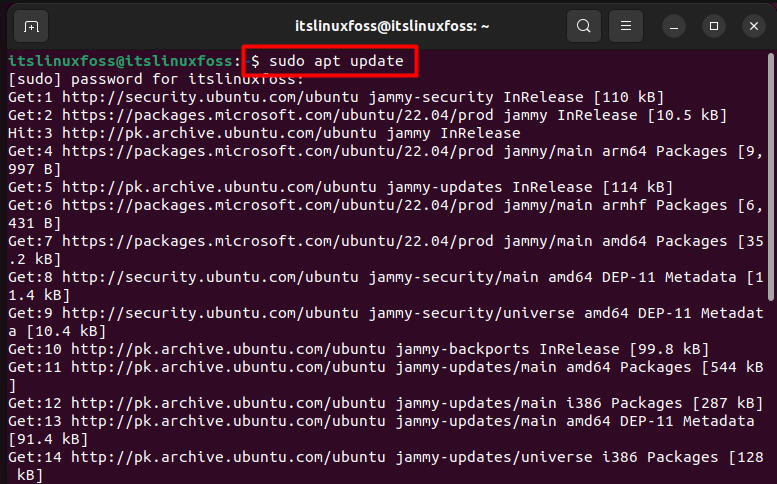
Task: Click the 'sudo apt update' command text
Action: (336, 61)
